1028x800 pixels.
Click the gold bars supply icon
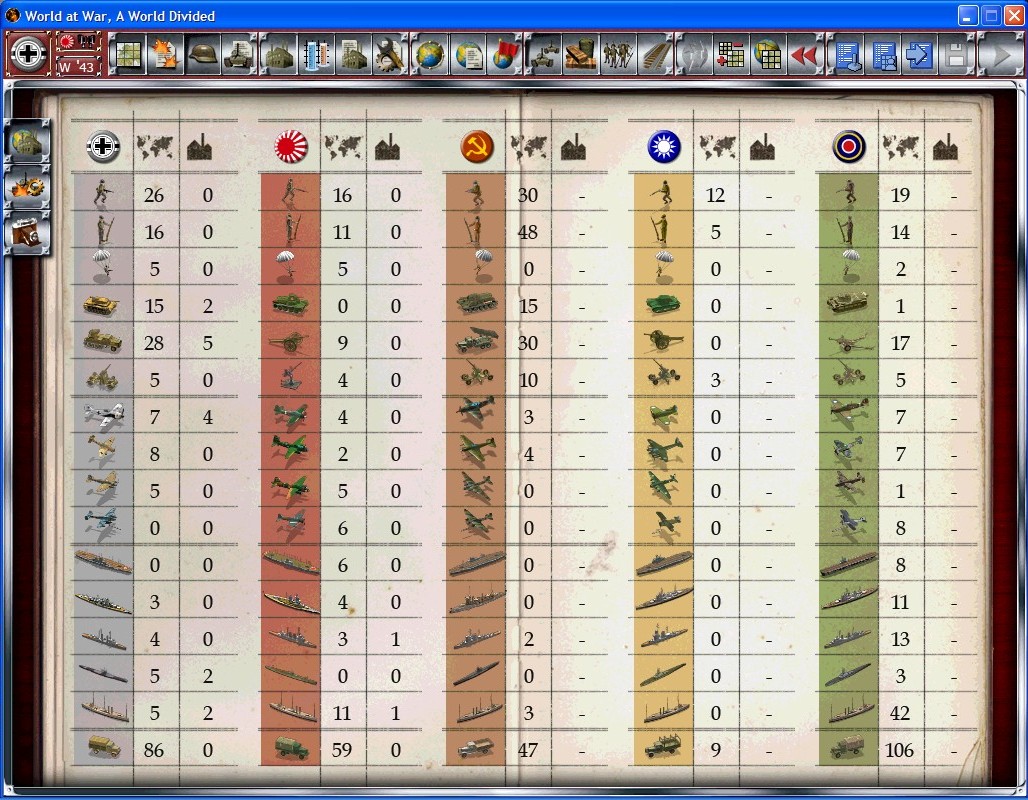(580, 54)
